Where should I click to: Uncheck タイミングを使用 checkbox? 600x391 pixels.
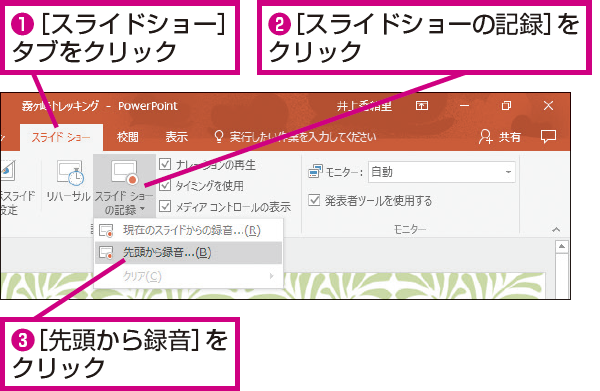click(165, 185)
